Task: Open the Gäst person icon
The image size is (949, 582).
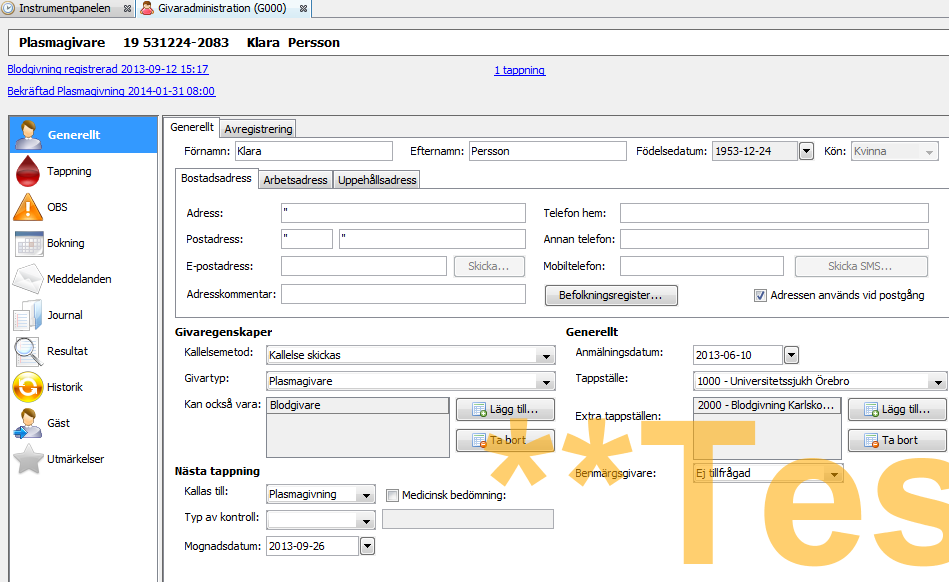Action: [28, 423]
